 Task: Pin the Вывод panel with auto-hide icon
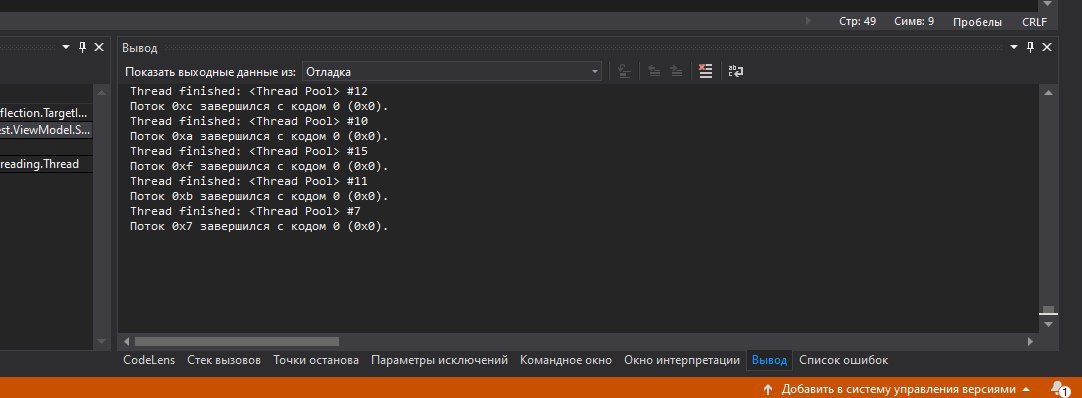[x=1030, y=47]
